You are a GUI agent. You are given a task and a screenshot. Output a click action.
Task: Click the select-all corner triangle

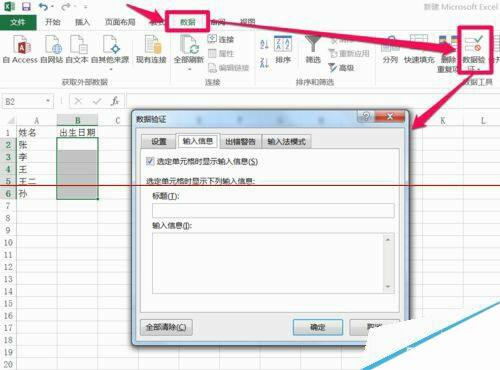pos(10,121)
